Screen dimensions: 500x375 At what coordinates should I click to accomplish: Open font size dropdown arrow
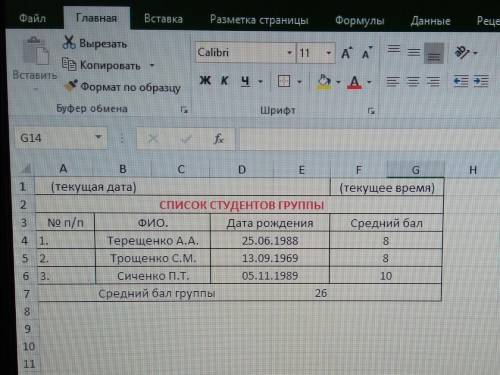329,53
